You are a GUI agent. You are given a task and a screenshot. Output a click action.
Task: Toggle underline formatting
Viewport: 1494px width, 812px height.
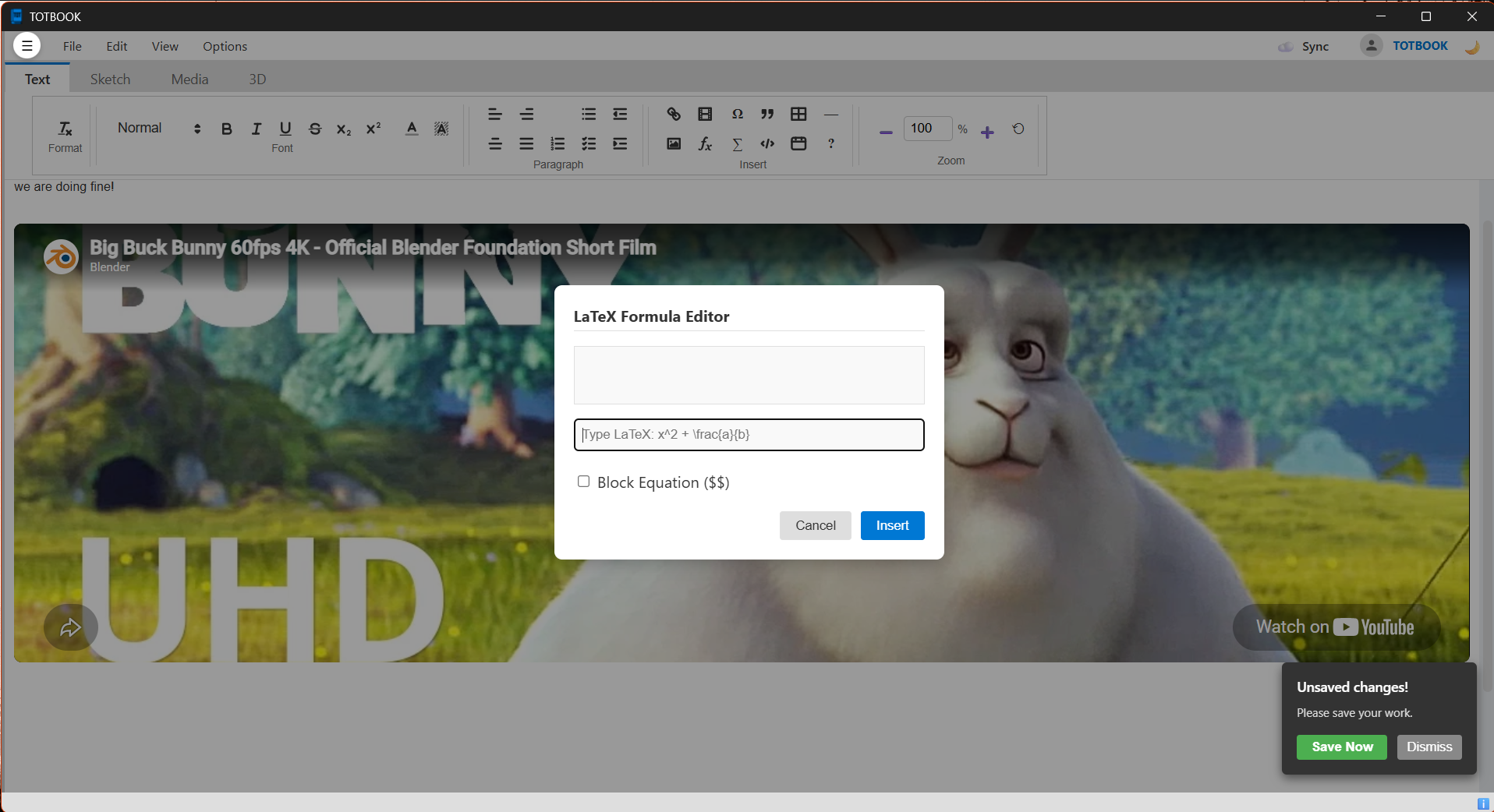pyautogui.click(x=285, y=129)
